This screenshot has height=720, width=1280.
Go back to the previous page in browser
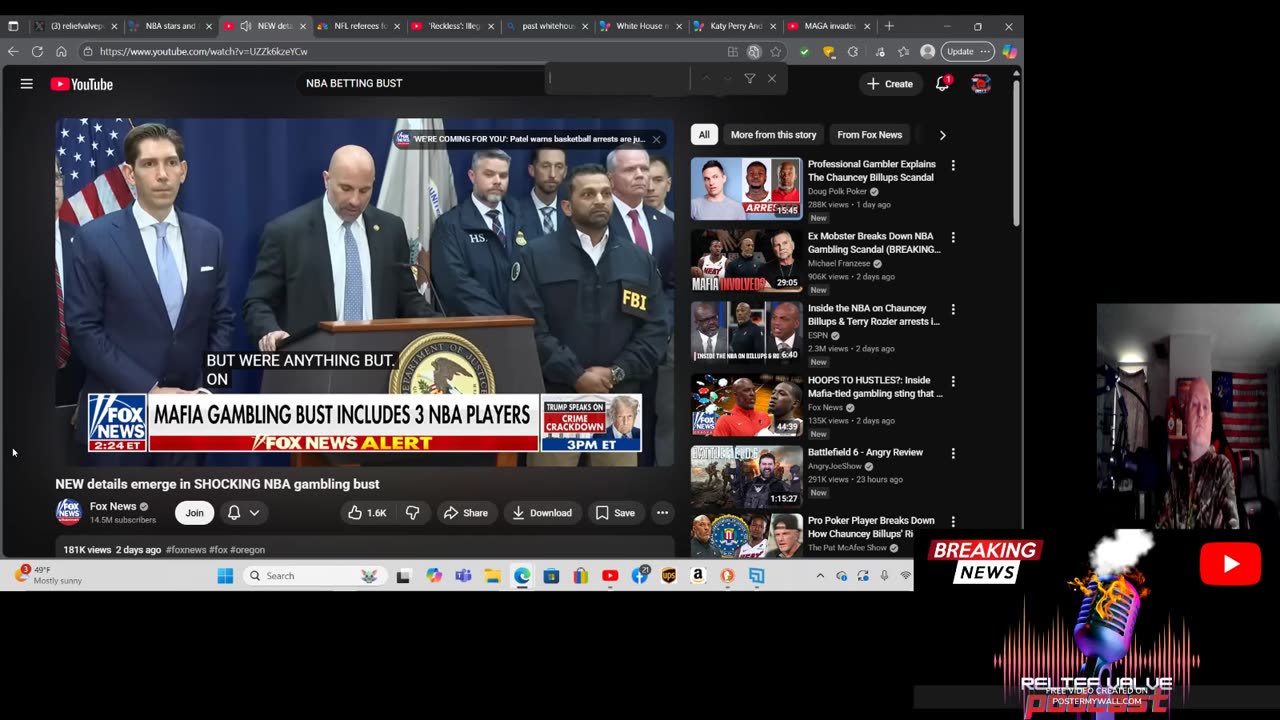[13, 51]
